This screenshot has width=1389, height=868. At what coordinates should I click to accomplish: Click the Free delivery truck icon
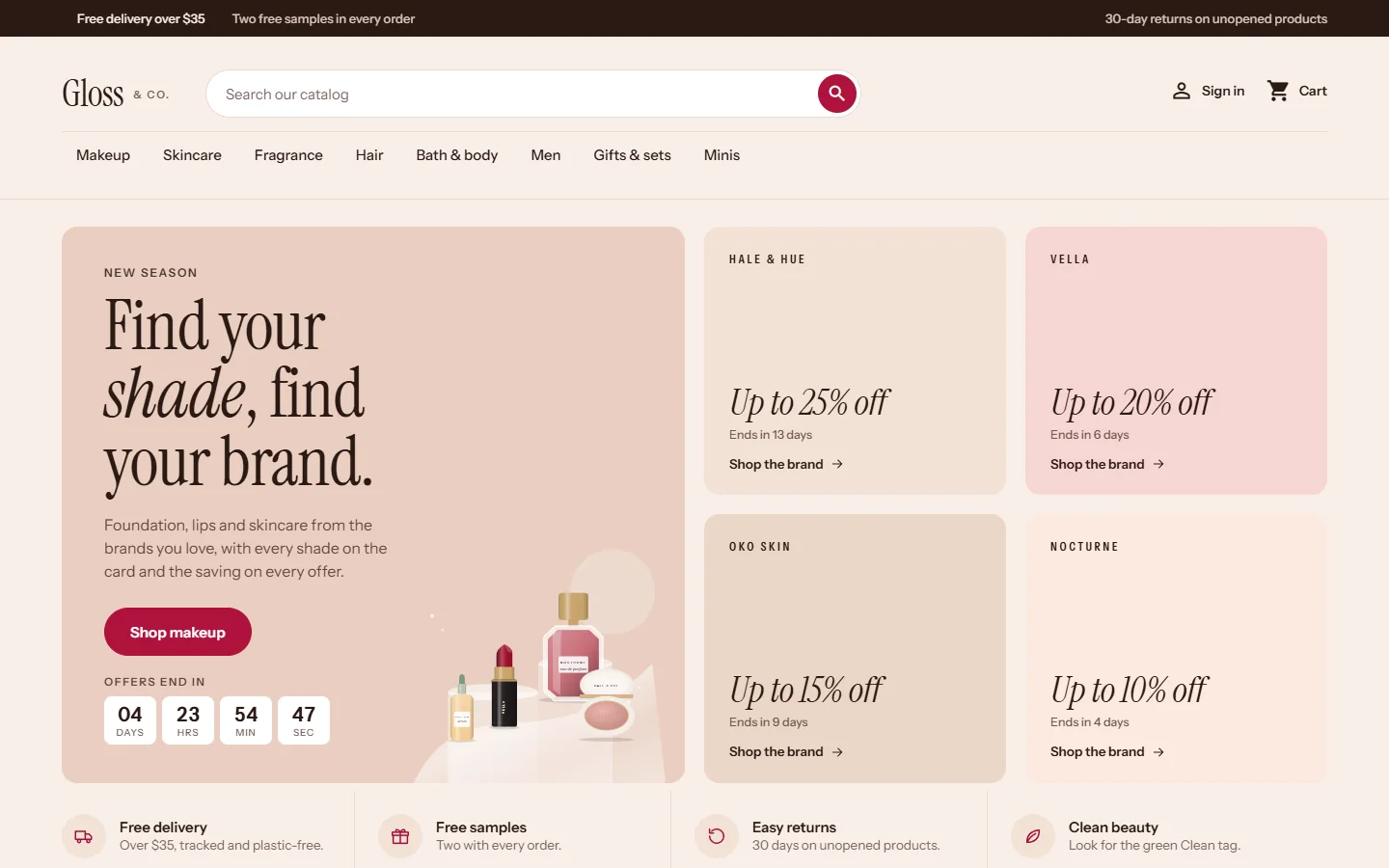click(84, 836)
